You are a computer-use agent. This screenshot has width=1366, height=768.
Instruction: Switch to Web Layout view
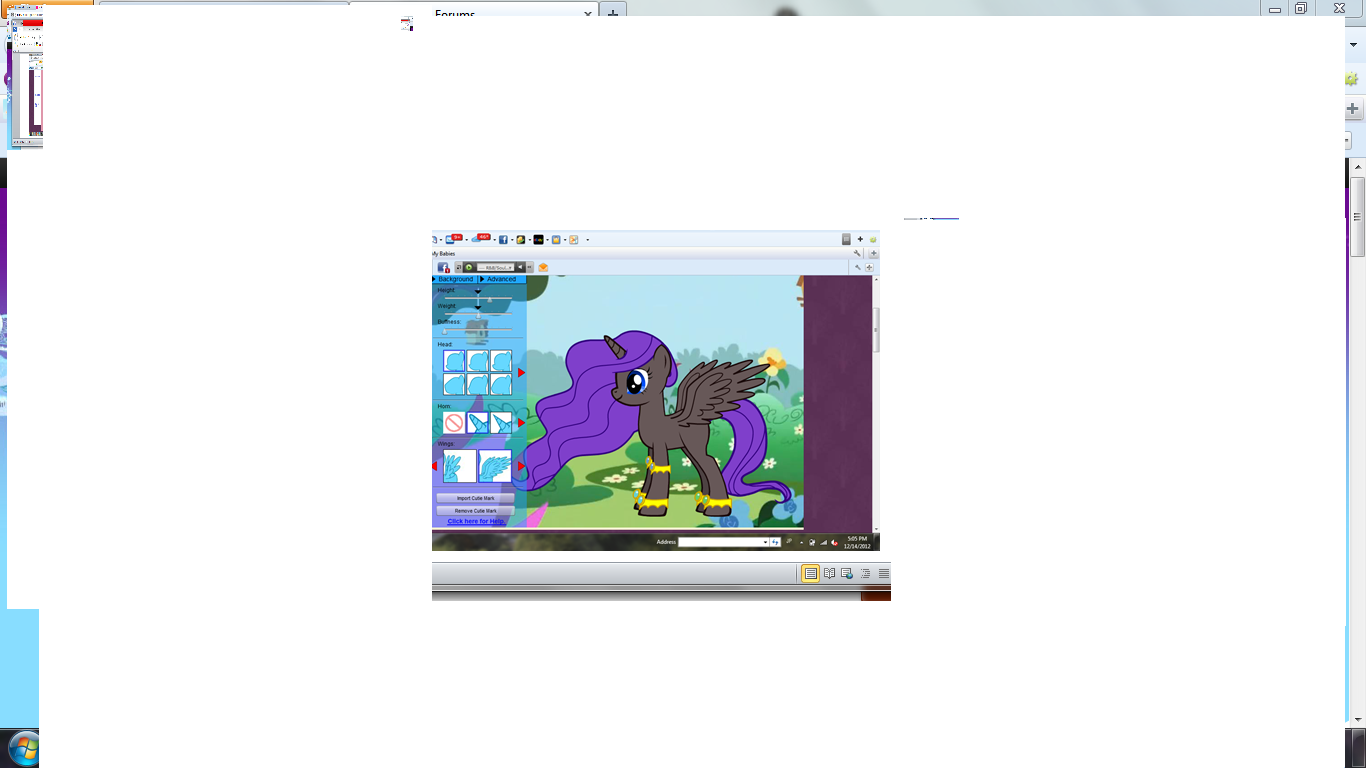(847, 573)
